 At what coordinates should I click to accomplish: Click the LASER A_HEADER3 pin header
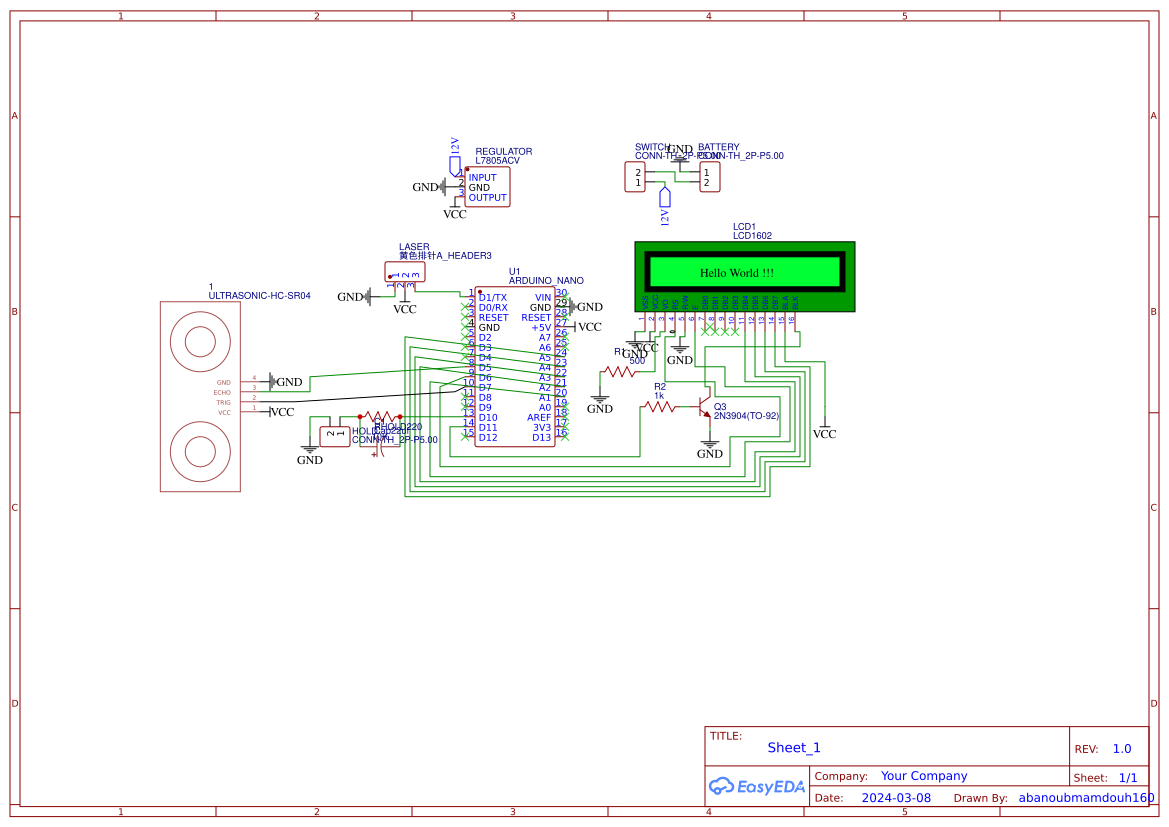pos(403,270)
